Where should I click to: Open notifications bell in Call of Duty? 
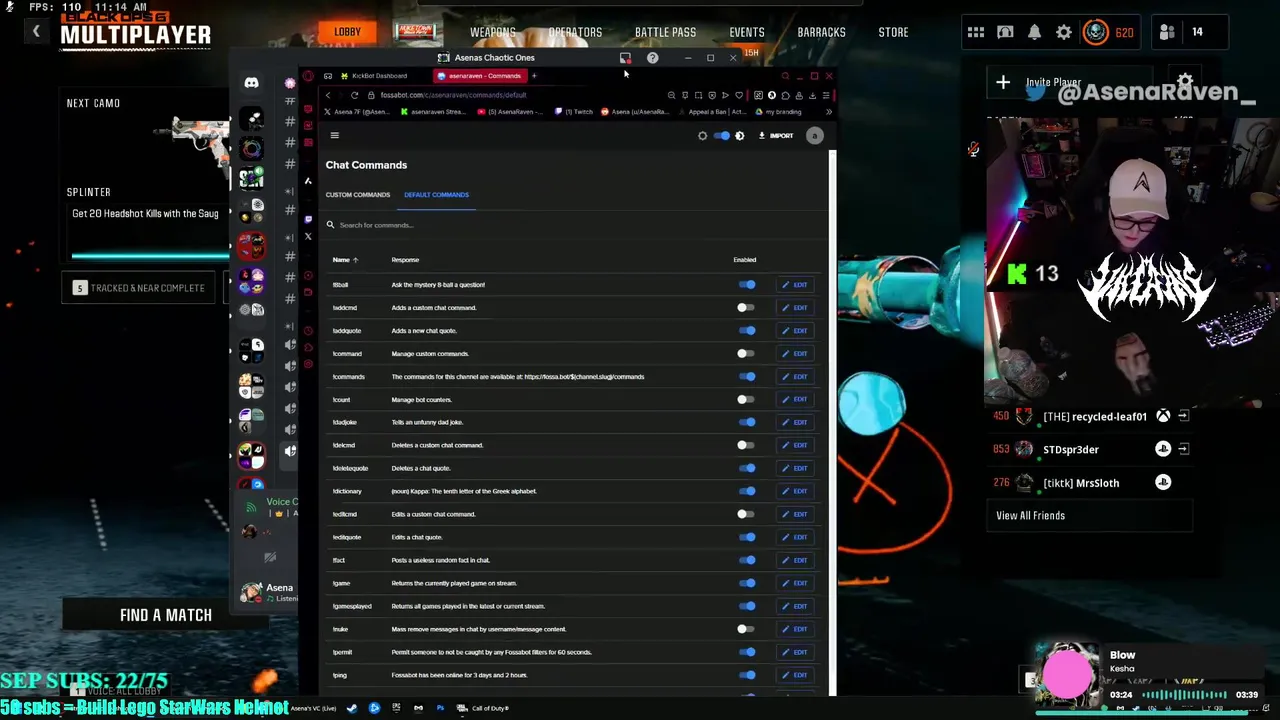coord(1034,32)
